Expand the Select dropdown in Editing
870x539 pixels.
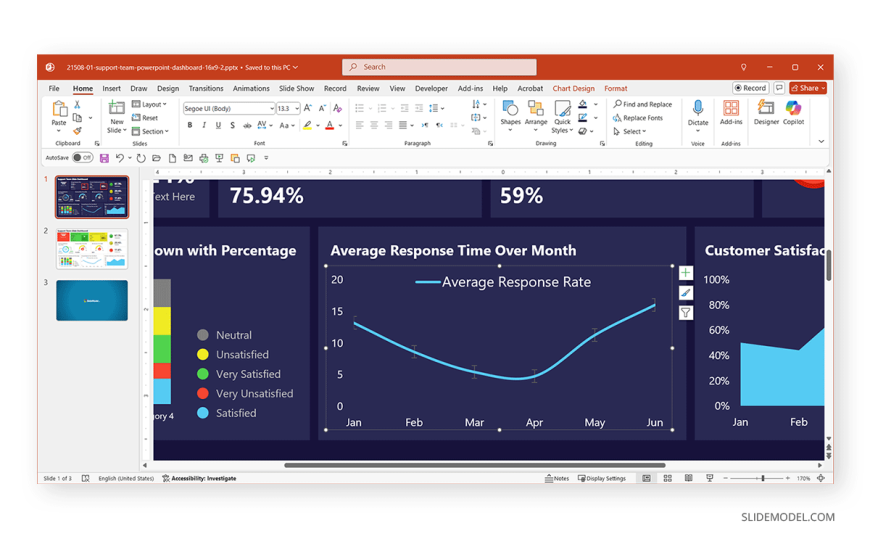coord(630,132)
